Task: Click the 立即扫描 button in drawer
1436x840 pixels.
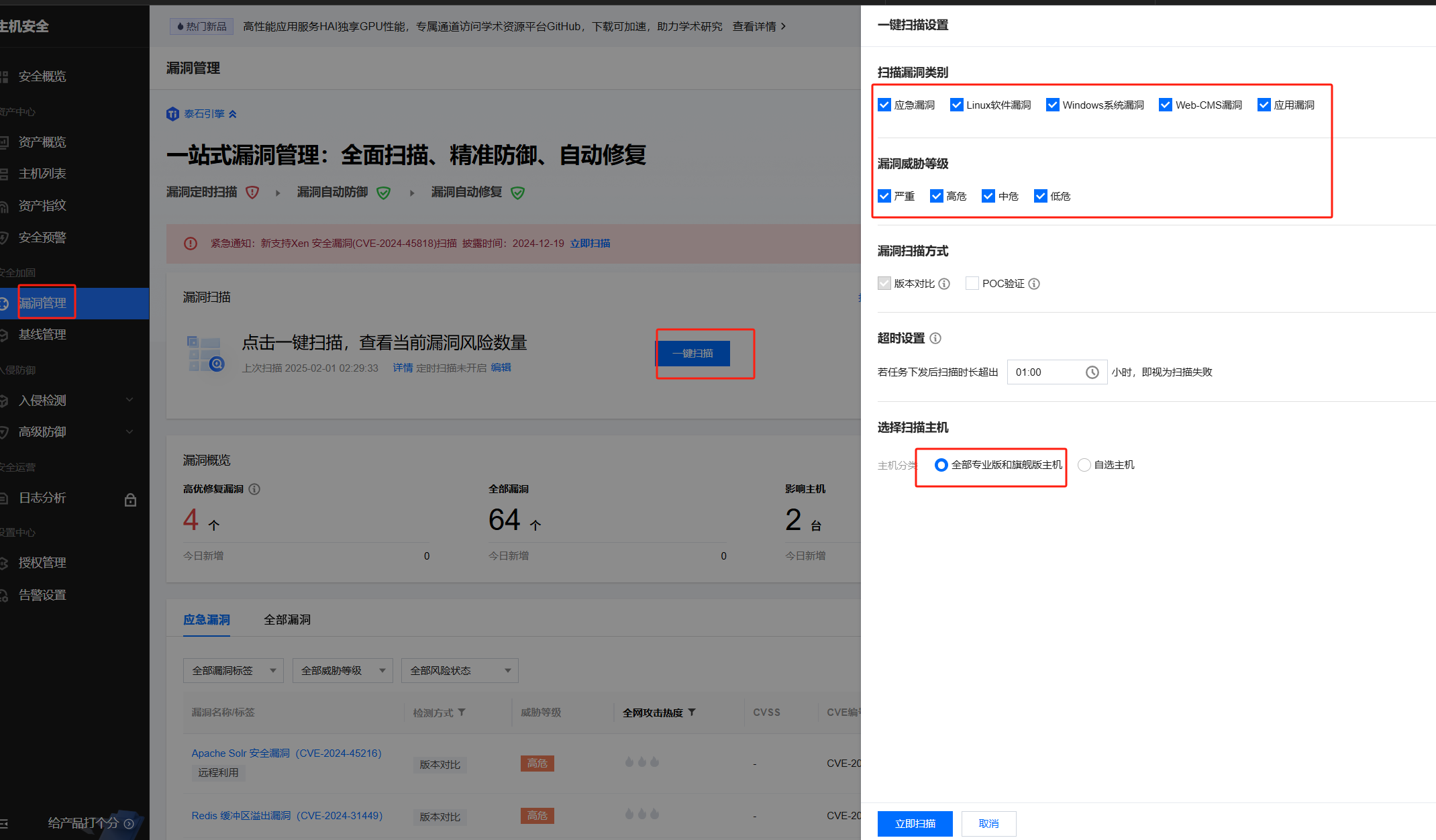Action: click(915, 823)
